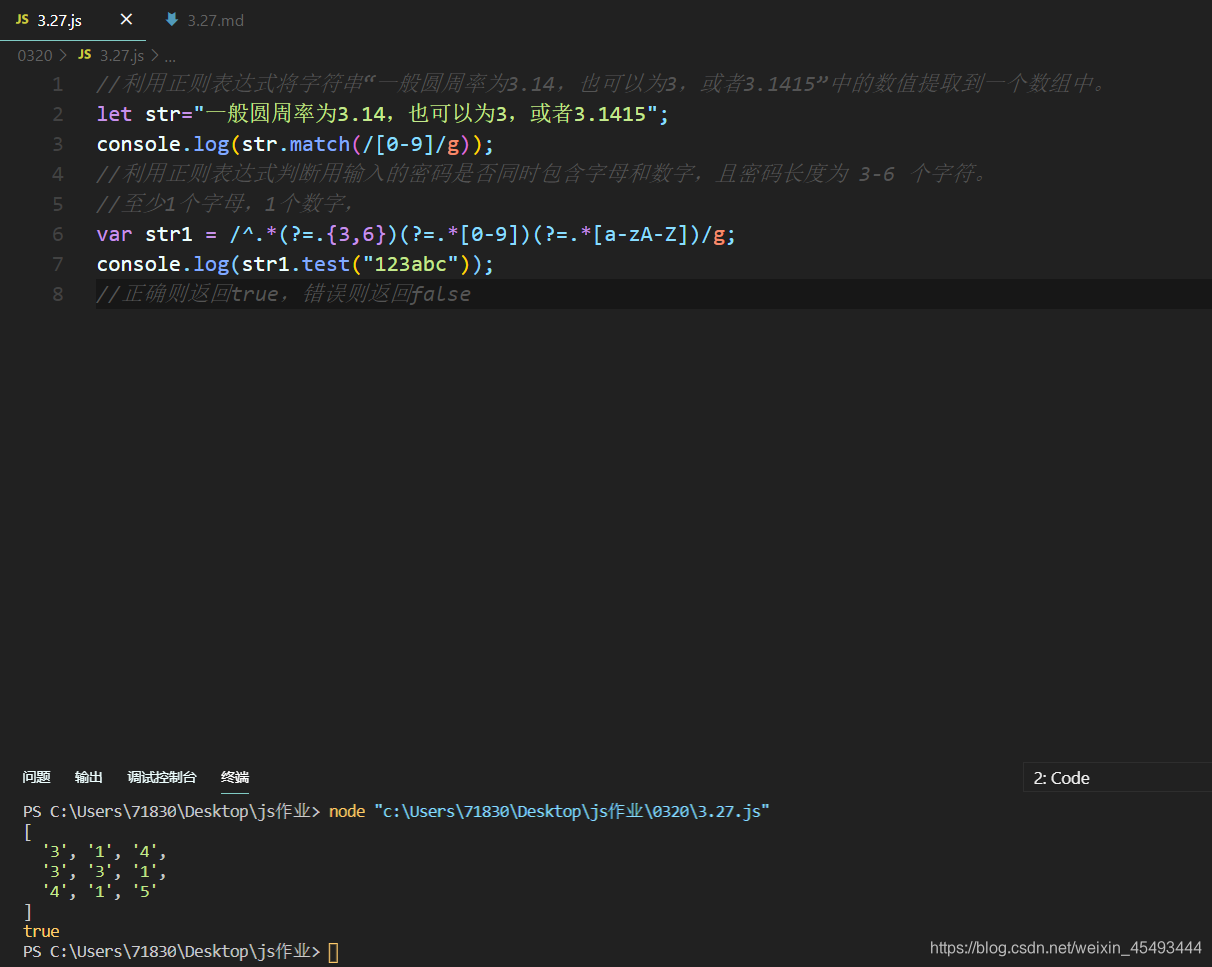Open the 问题 panel tab
This screenshot has height=967, width=1212.
(37, 777)
